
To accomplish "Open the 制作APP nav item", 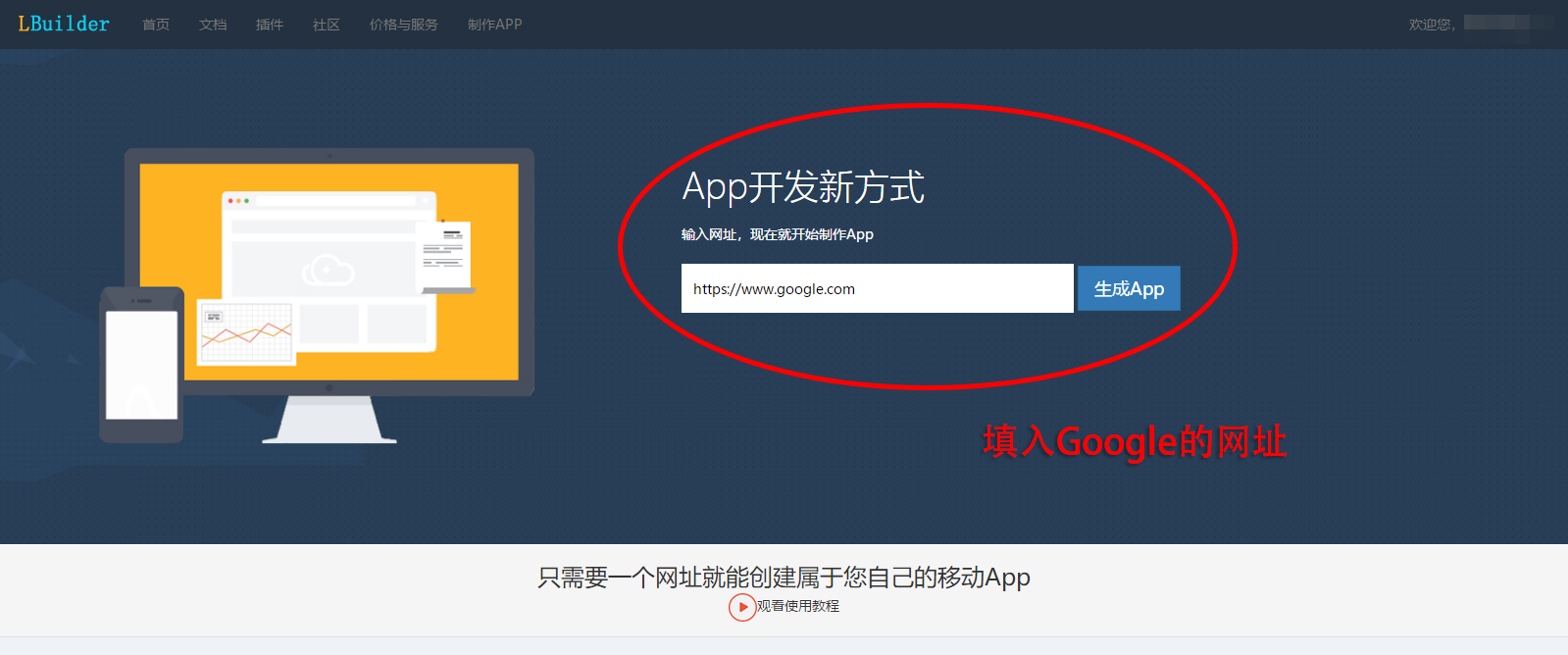I will [495, 25].
